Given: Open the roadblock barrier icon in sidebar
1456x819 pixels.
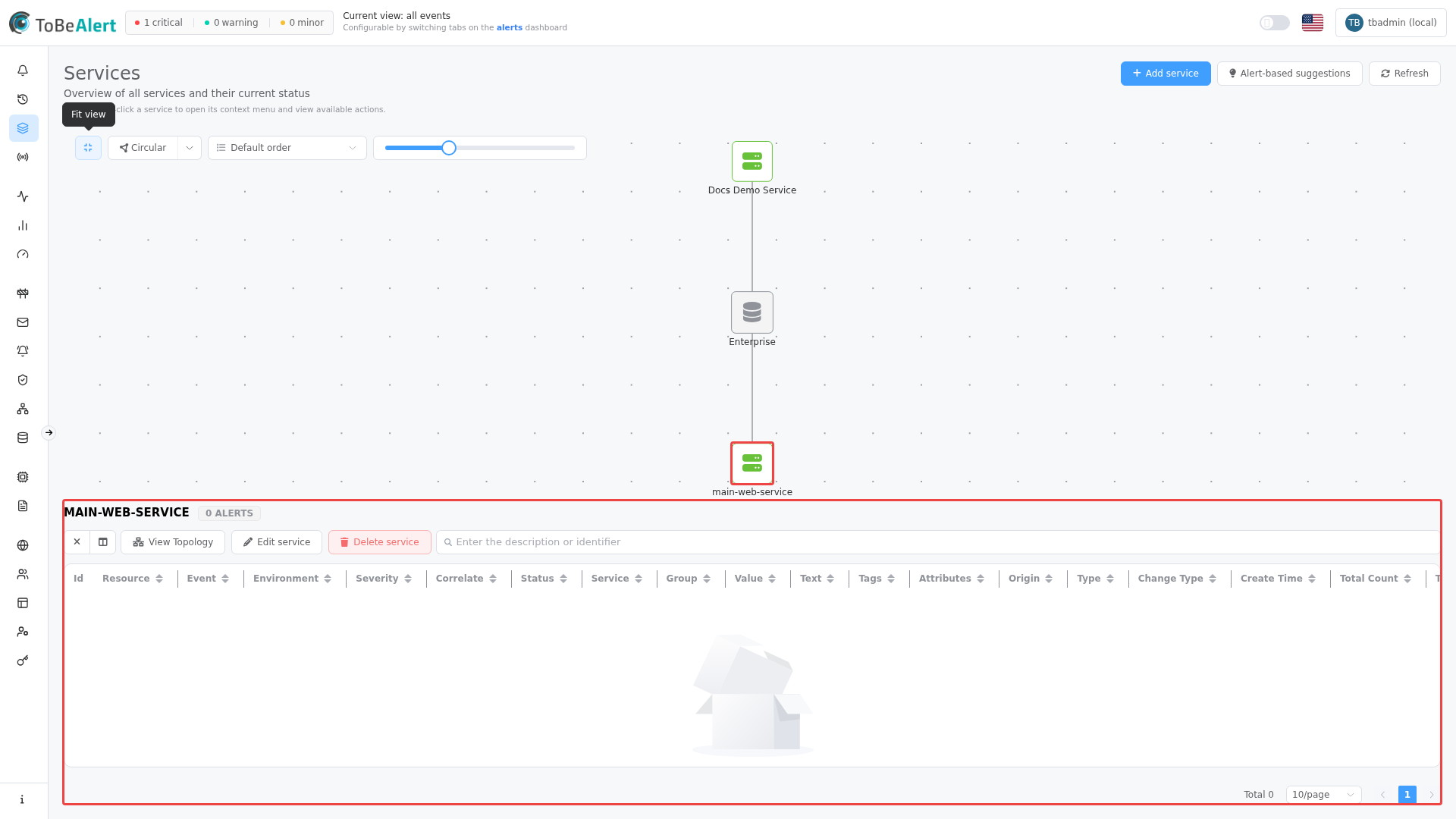Looking at the screenshot, I should point(23,293).
